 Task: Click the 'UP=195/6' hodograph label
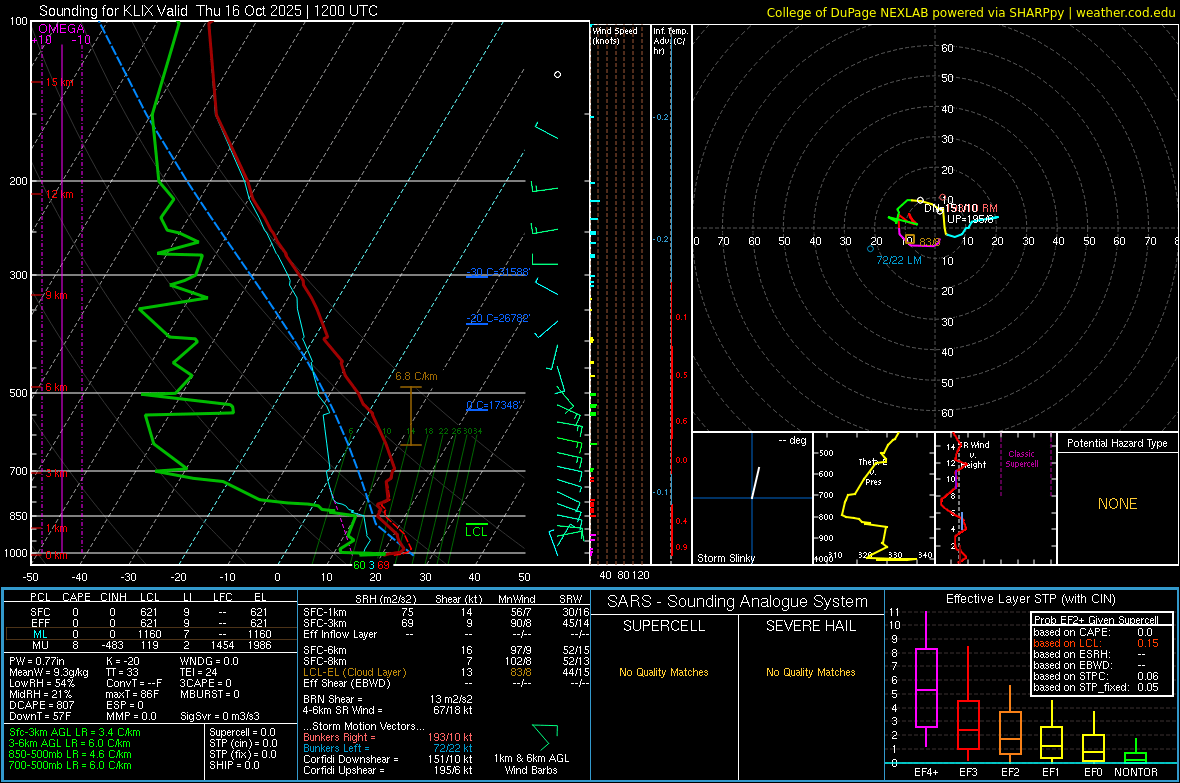970,219
